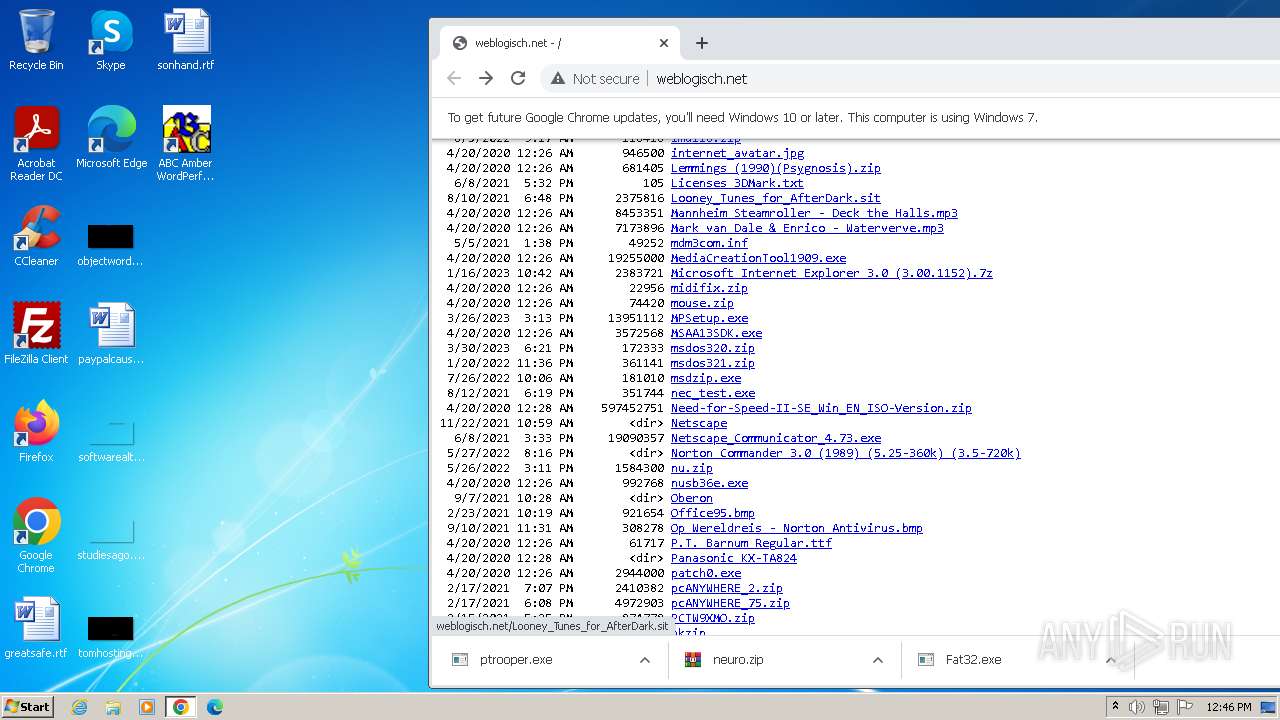Click Chrome forward arrow

click(486, 78)
